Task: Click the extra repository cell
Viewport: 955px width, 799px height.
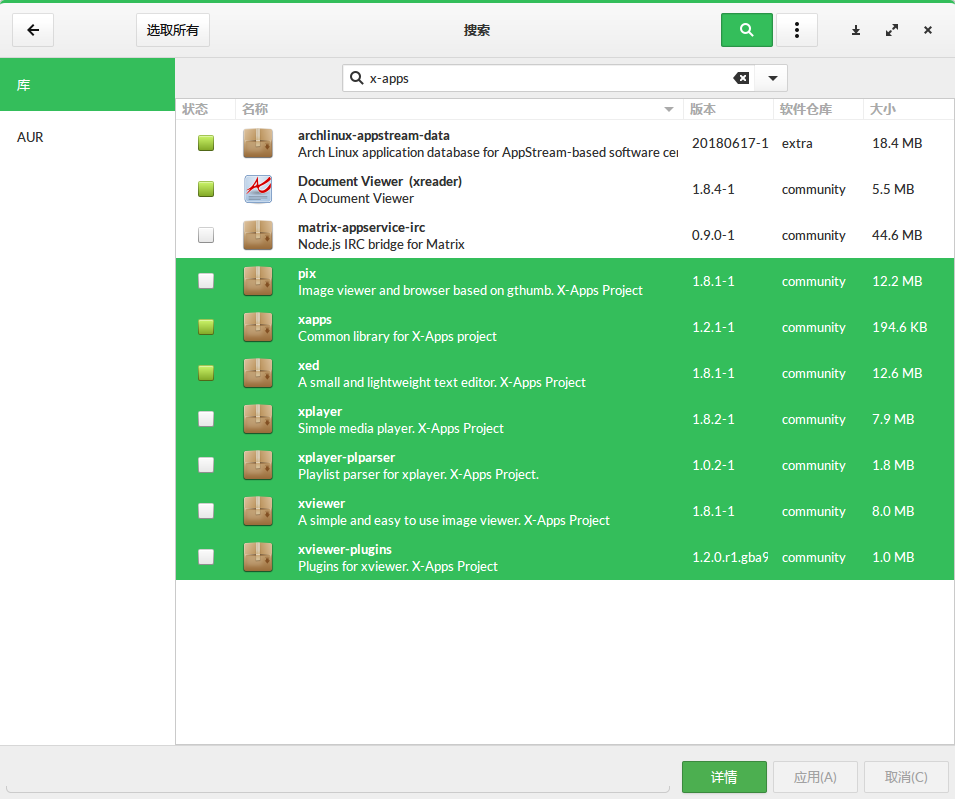Action: tap(797, 143)
